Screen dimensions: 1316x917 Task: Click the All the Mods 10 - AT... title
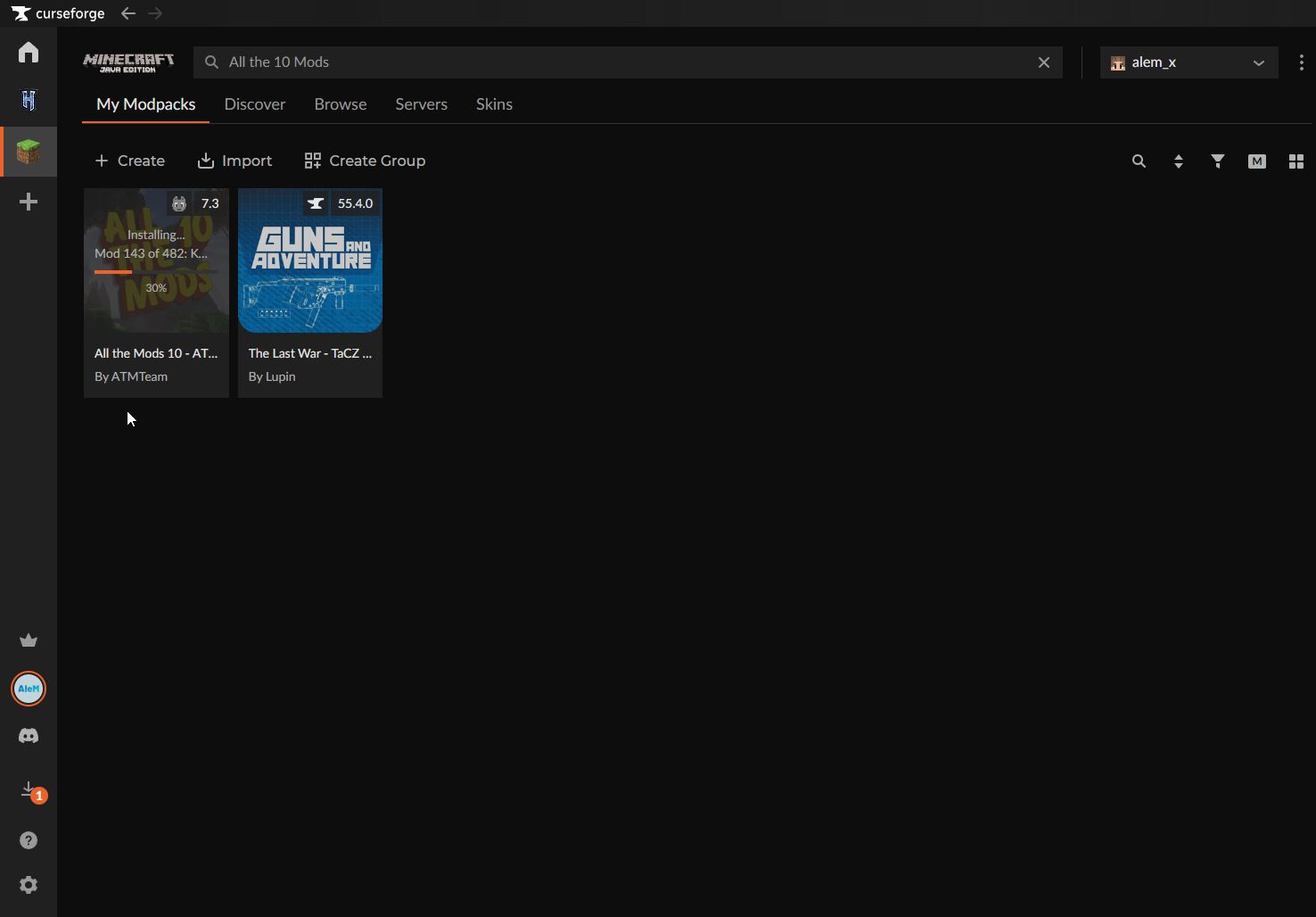click(x=156, y=353)
